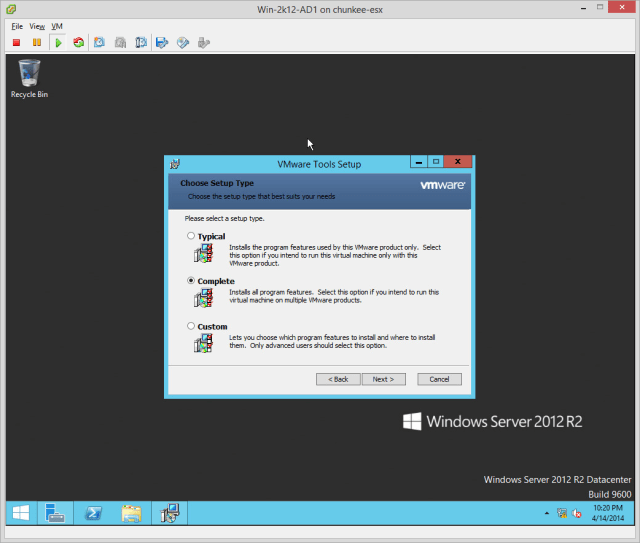Click the Complete setup type icon
This screenshot has width=640, height=543.
(x=204, y=298)
